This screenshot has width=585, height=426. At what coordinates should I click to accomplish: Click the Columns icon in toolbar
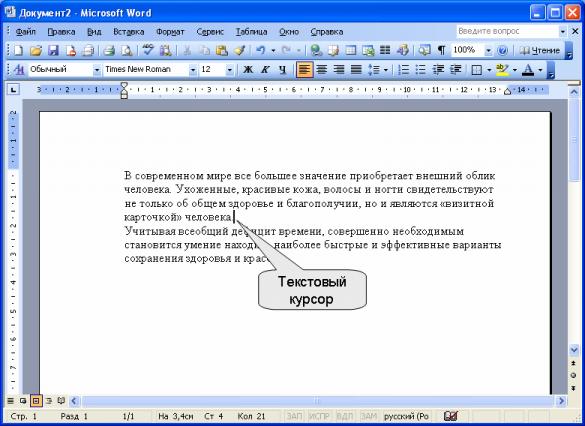click(x=385, y=50)
